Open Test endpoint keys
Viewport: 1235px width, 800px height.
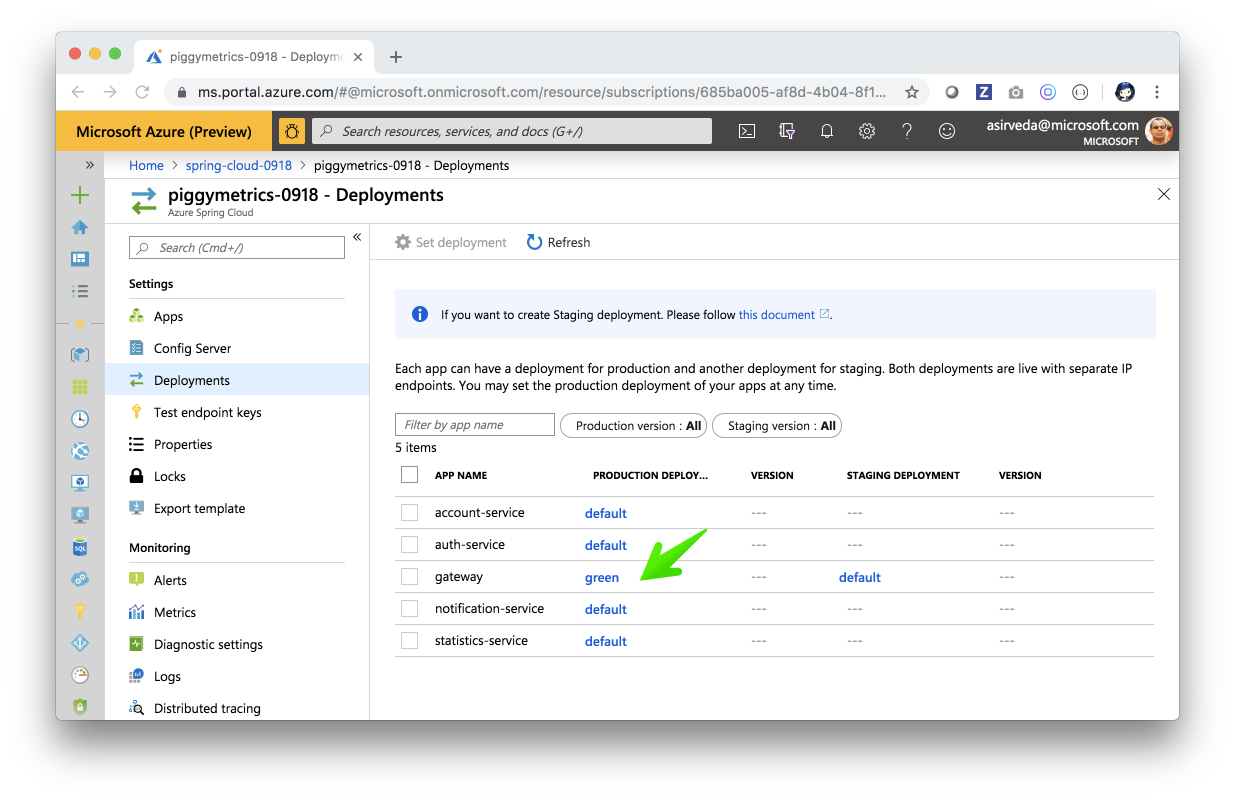tap(207, 412)
